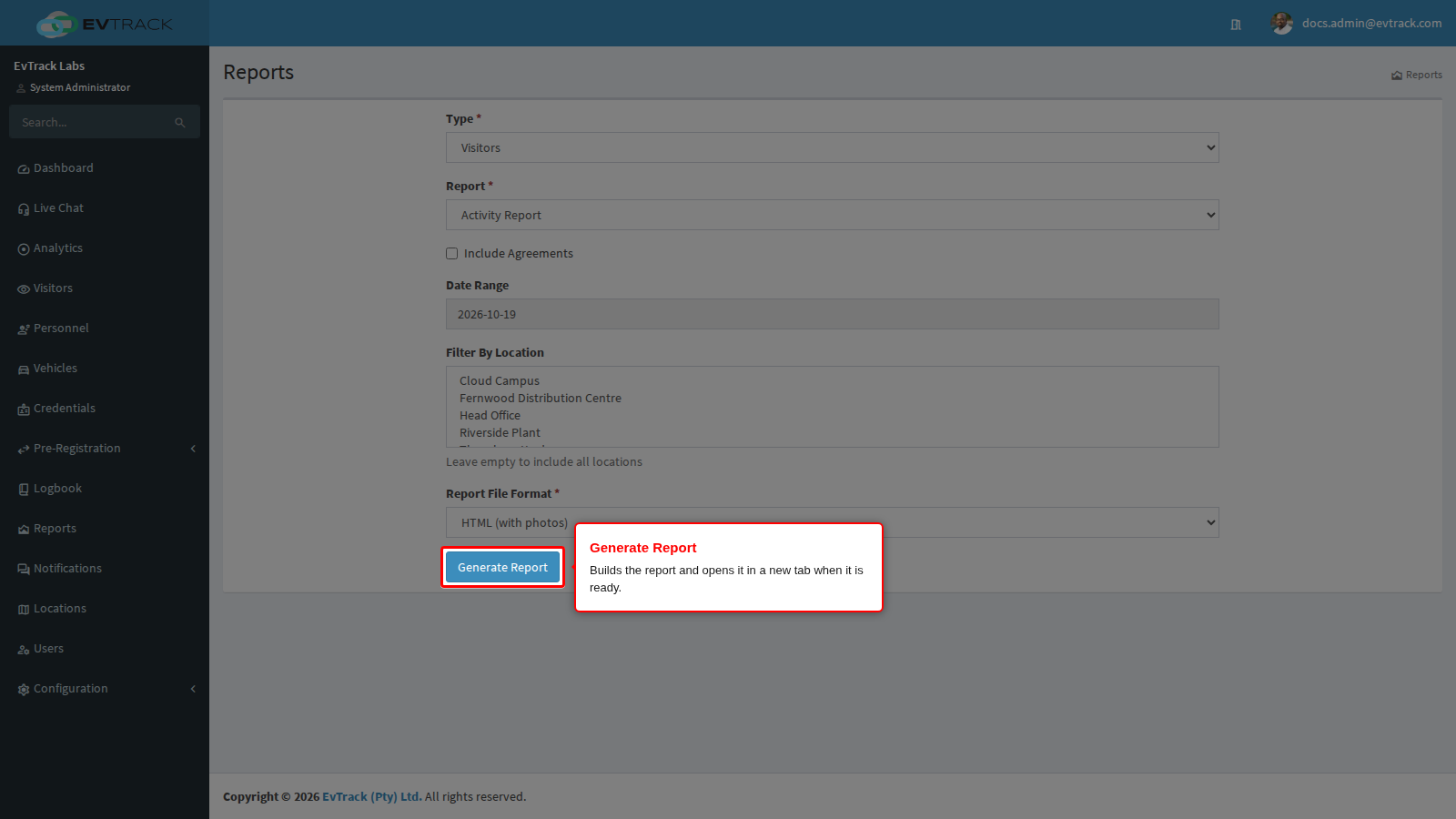Screen dimensions: 1456x819
Task: Click the Users icon in the sidebar
Action: 24,650
